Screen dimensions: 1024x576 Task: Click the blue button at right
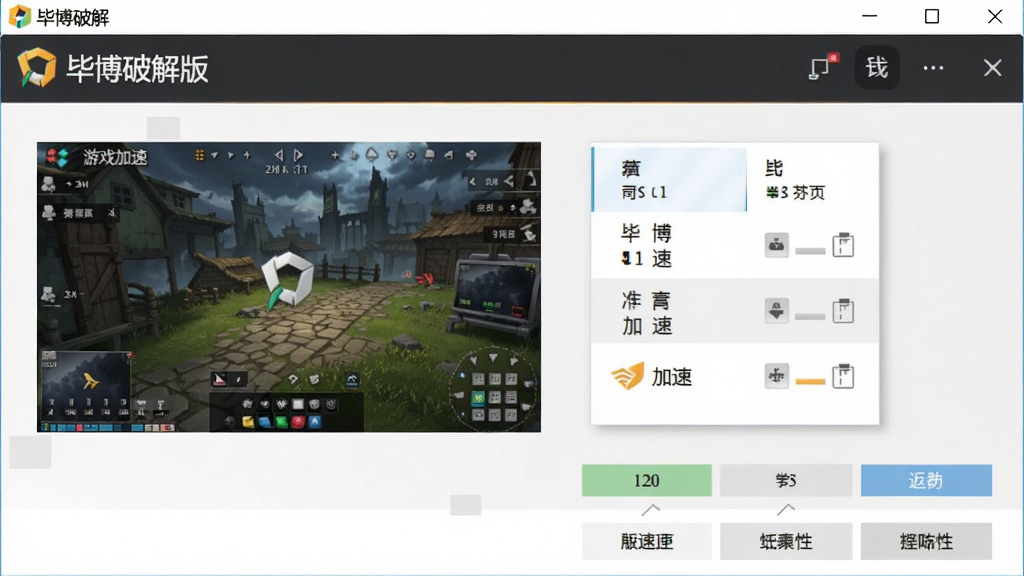click(x=926, y=481)
